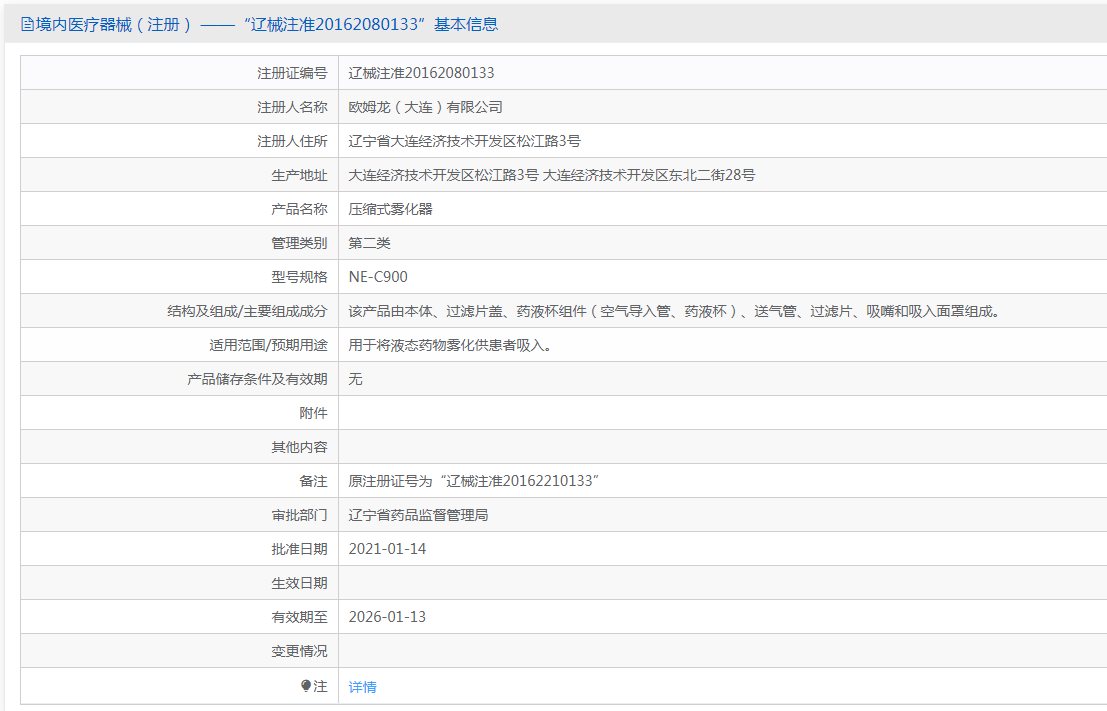Click the lightbulb icon beside 注
Image resolution: width=1107 pixels, height=711 pixels.
click(x=306, y=686)
